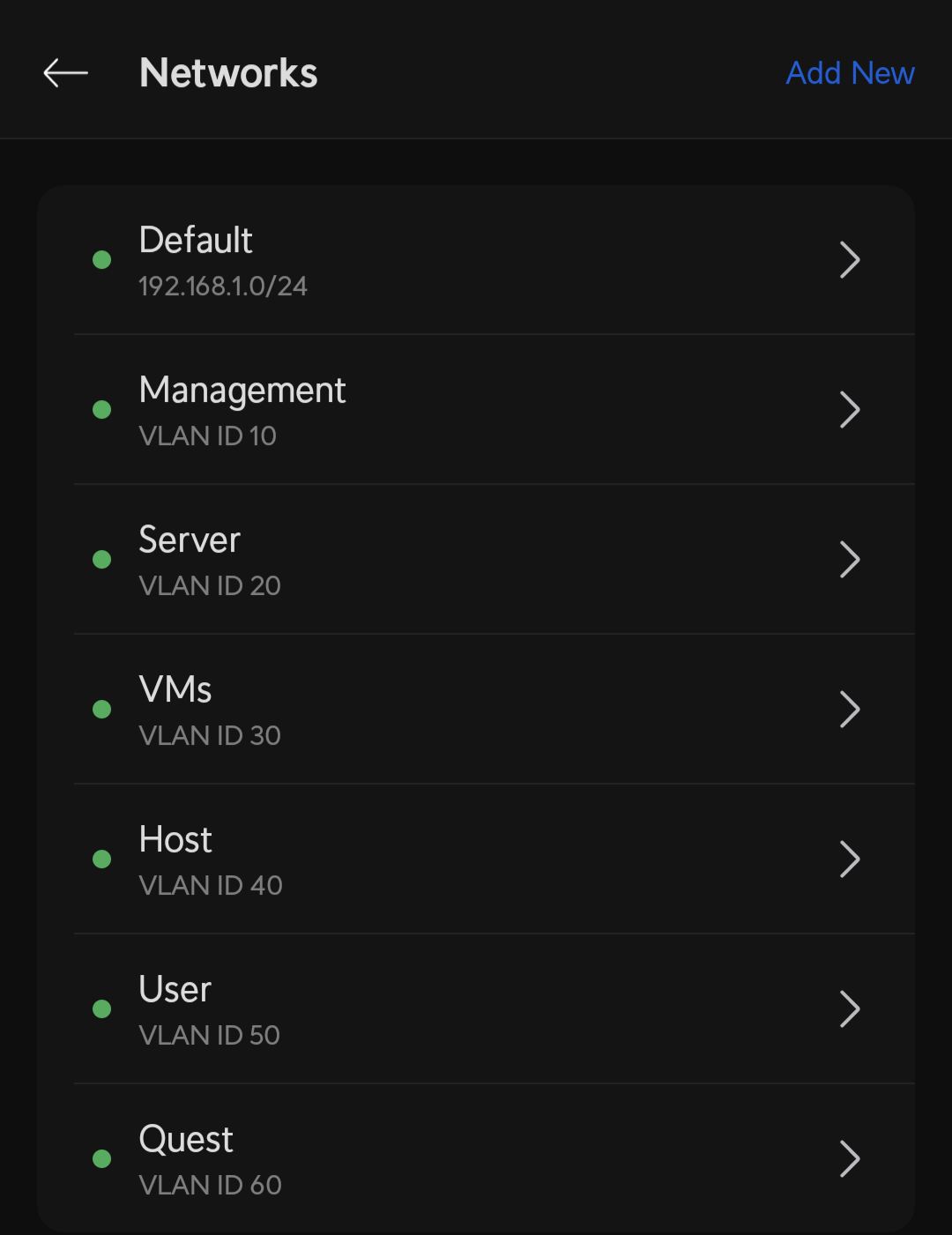
Task: Expand the Server network chevron
Action: coord(849,560)
